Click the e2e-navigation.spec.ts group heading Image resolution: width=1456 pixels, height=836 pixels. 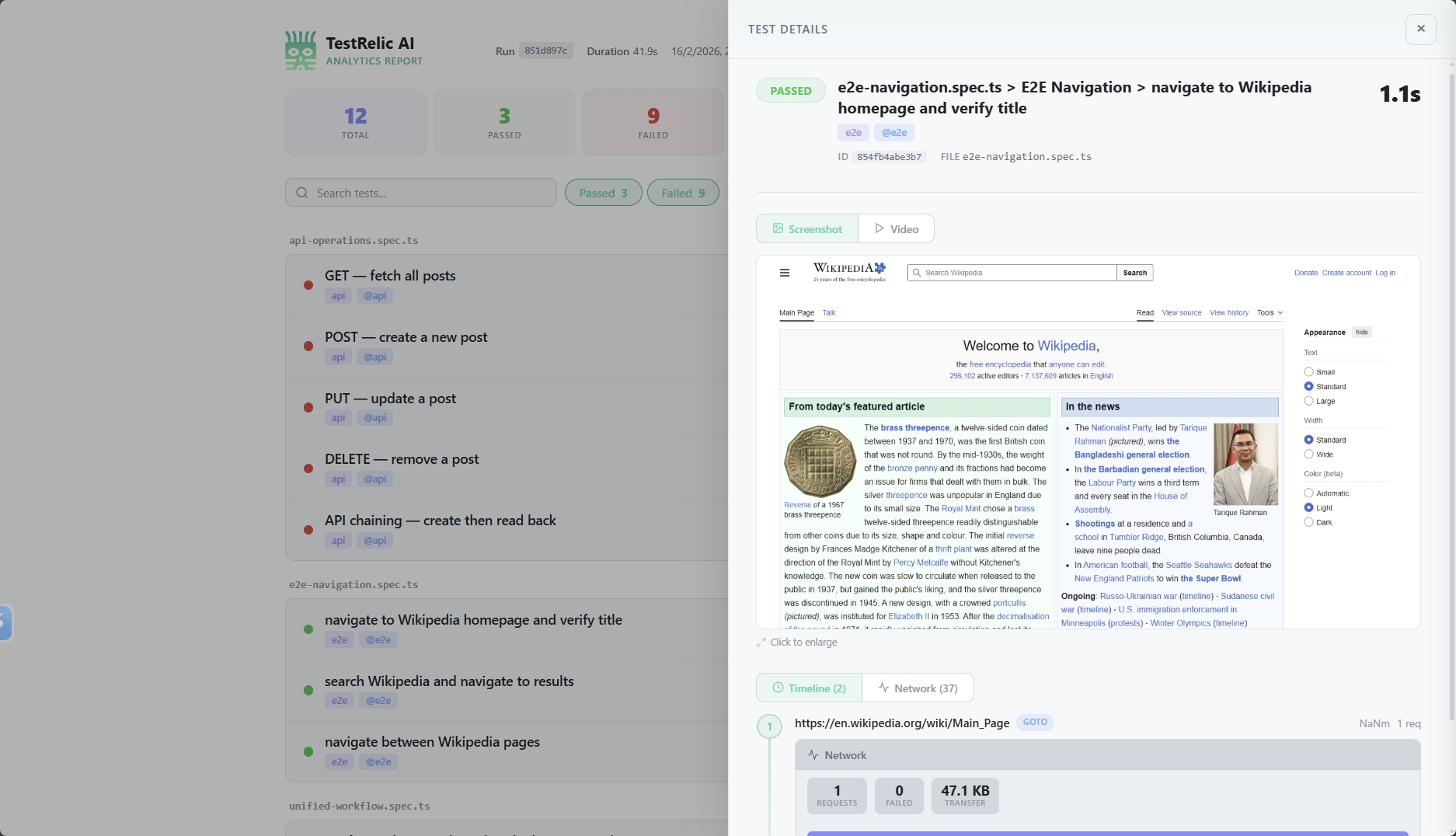coord(354,585)
